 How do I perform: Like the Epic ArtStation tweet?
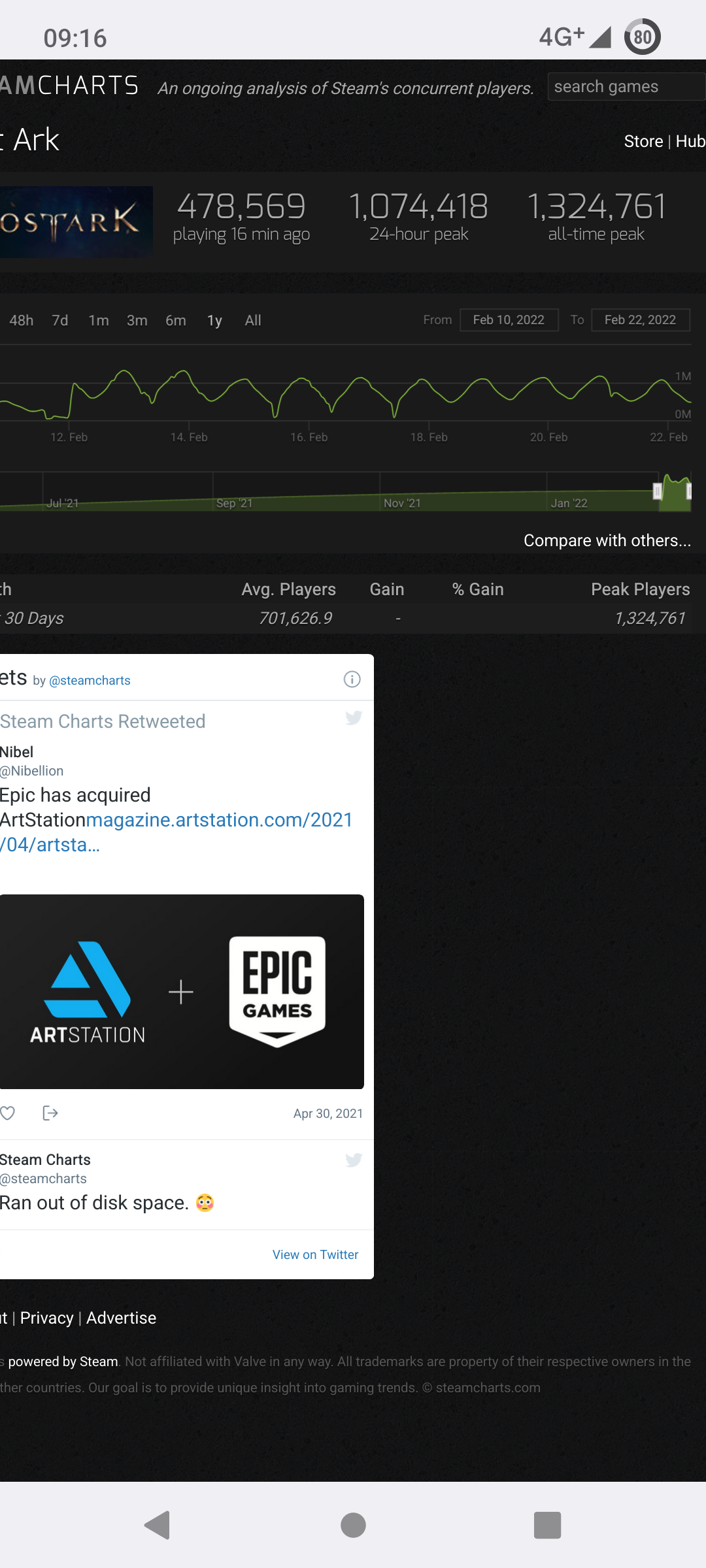8,1113
